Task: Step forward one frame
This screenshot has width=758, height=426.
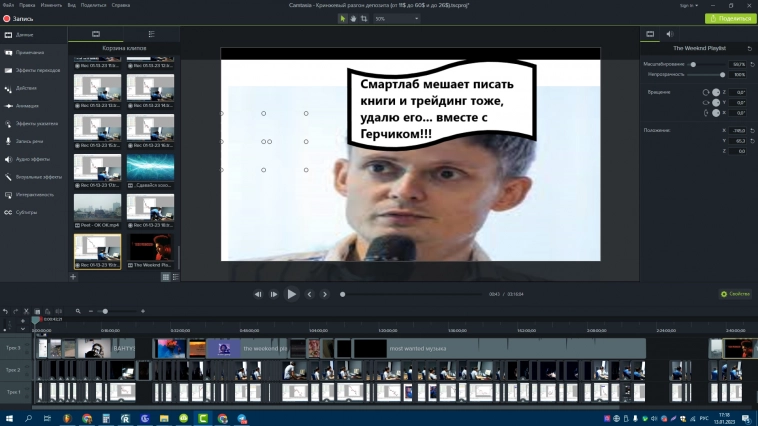Action: click(x=274, y=294)
